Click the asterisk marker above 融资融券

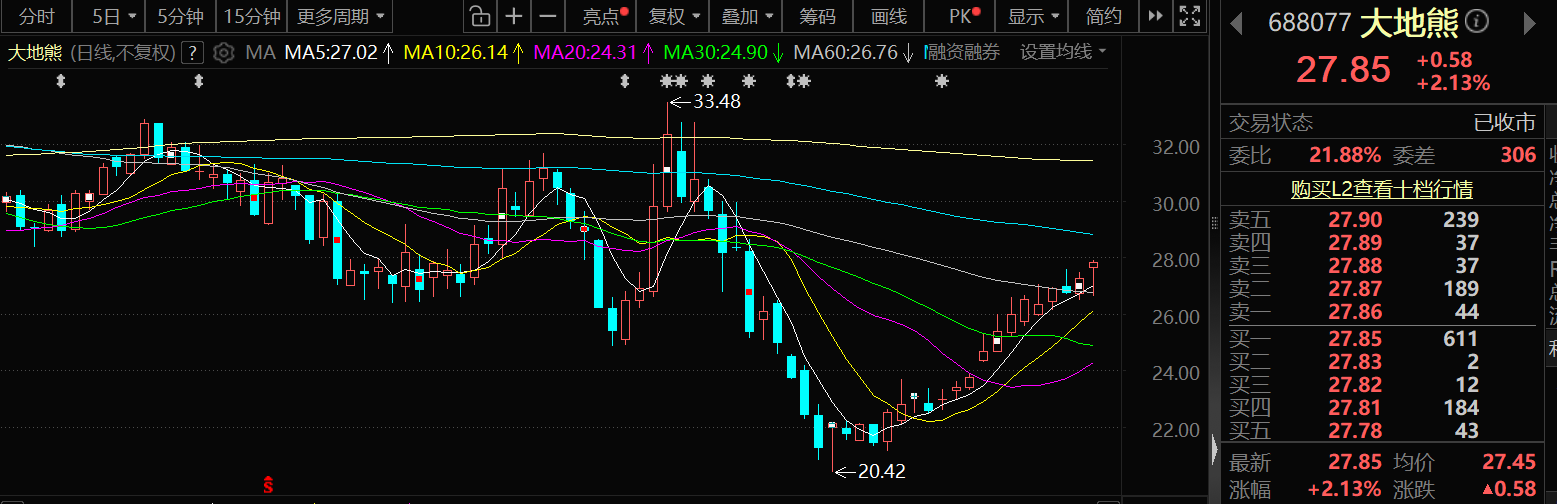click(x=941, y=81)
